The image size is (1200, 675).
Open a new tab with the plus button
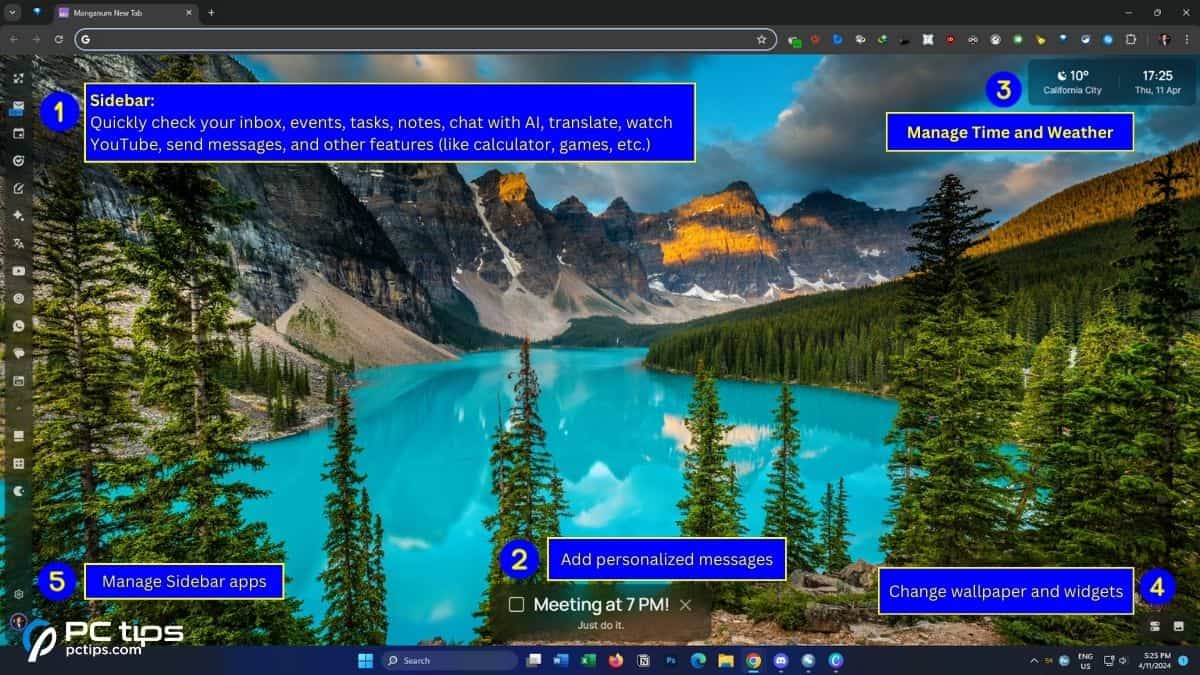click(210, 13)
